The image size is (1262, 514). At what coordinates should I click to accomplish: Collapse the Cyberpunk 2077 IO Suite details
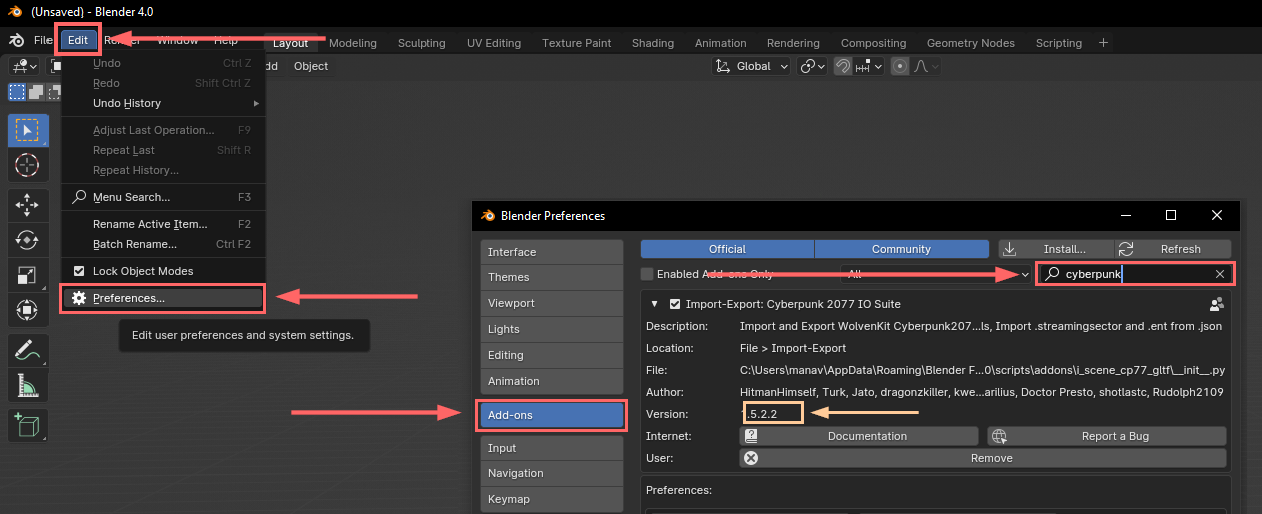tap(655, 304)
